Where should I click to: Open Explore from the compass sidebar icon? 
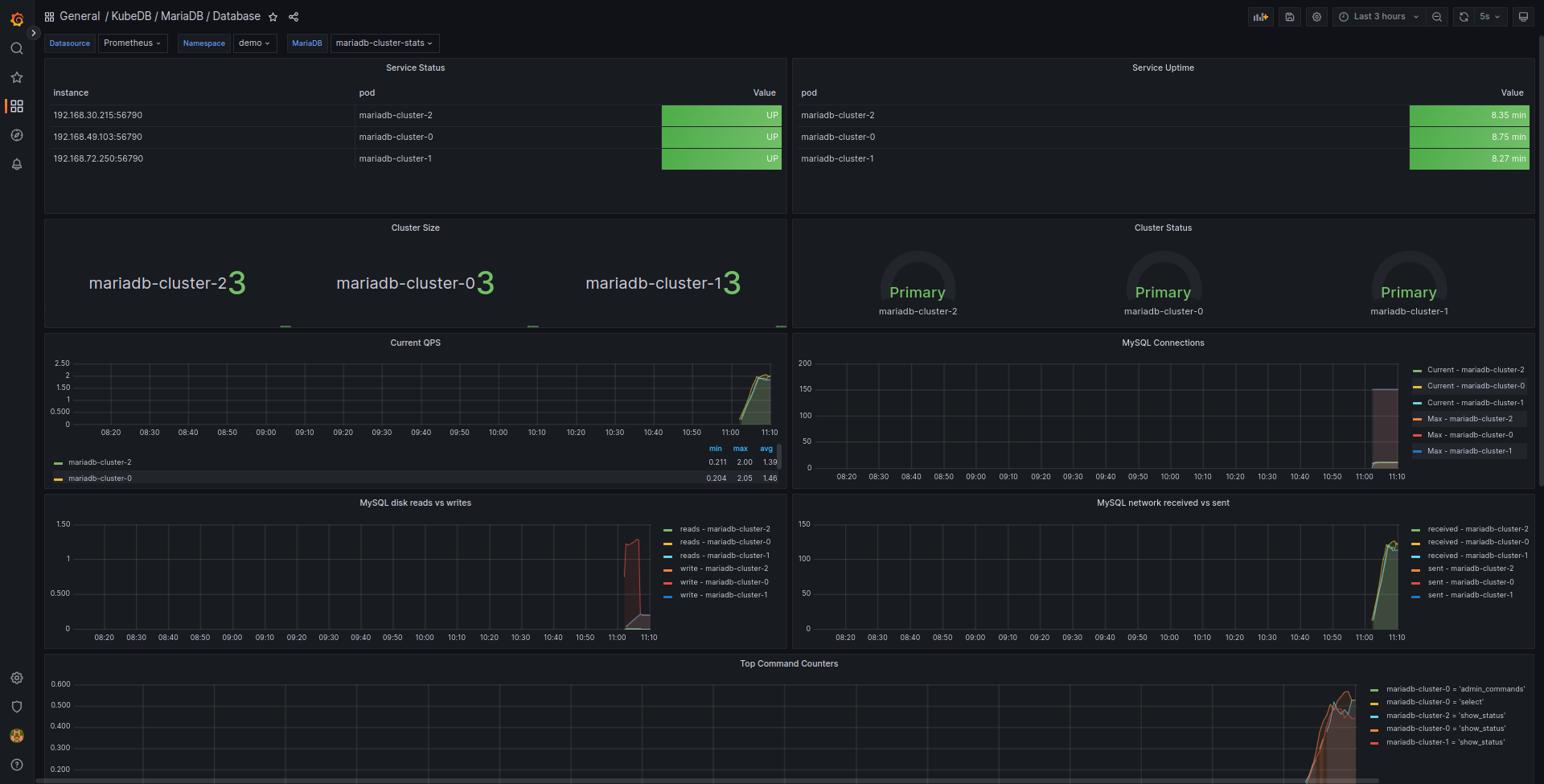coord(16,135)
